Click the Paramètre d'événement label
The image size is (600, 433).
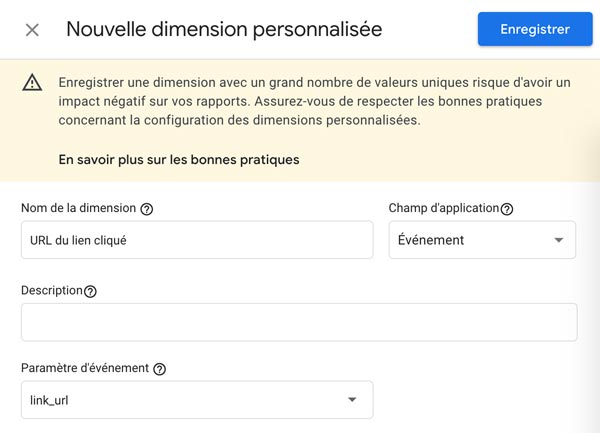tap(85, 368)
